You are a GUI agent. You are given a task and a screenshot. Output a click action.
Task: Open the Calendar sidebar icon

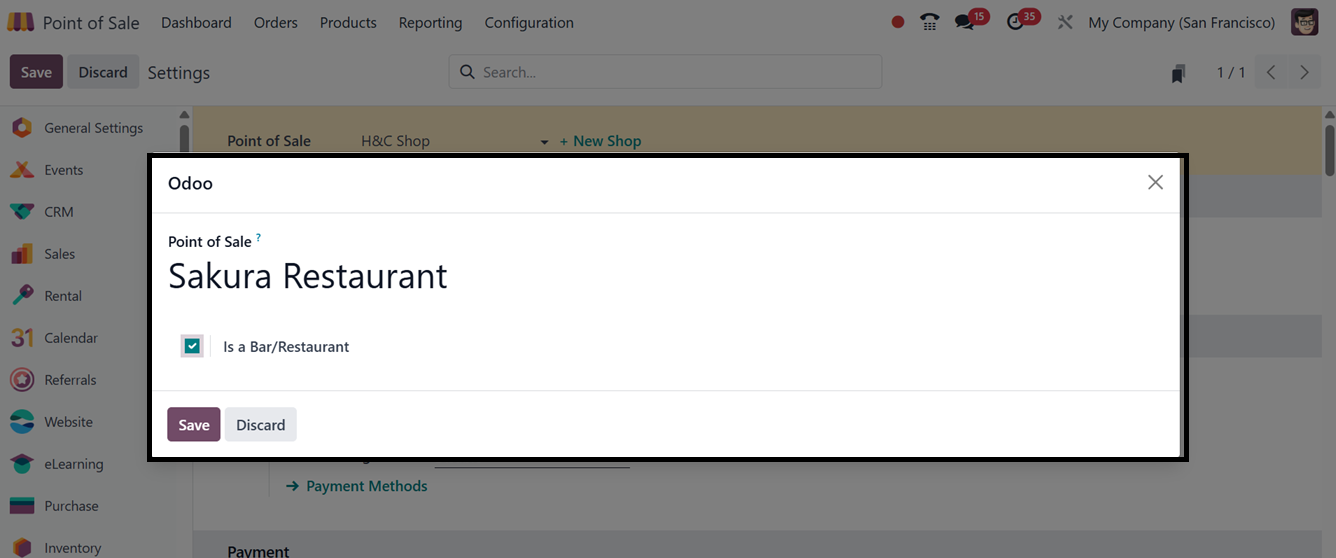[22, 338]
